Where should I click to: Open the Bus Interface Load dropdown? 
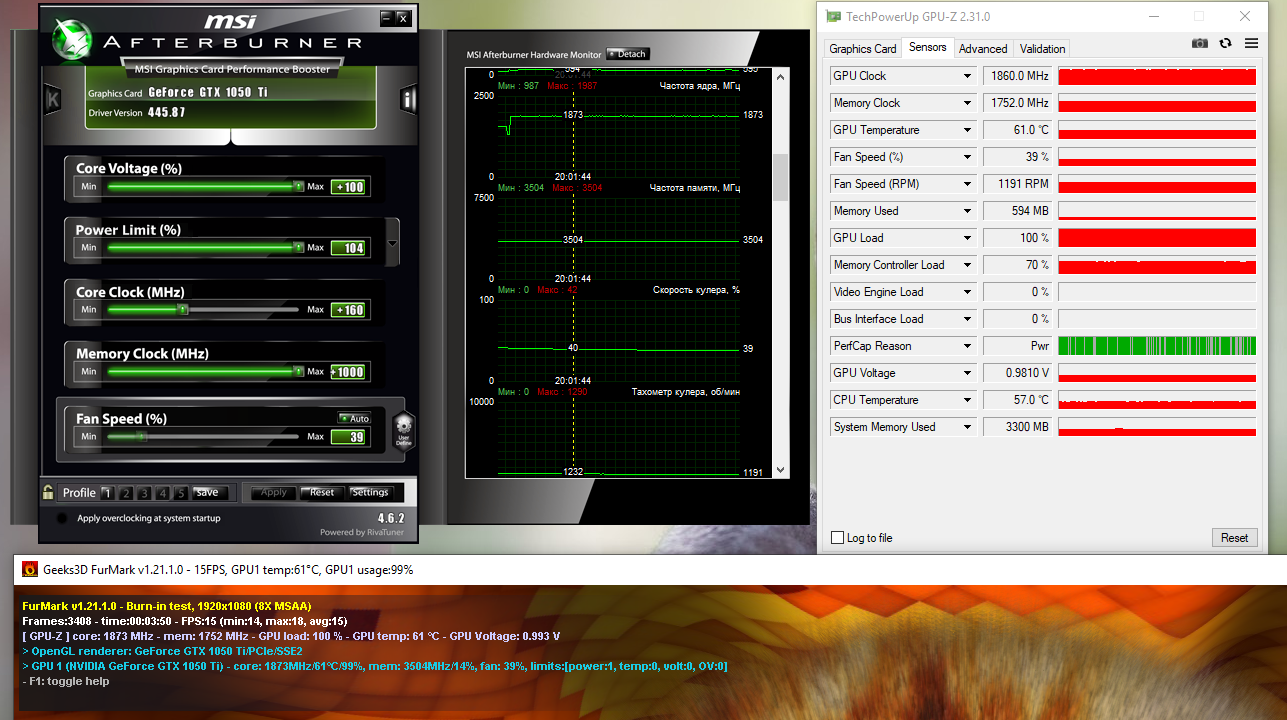click(x=967, y=319)
